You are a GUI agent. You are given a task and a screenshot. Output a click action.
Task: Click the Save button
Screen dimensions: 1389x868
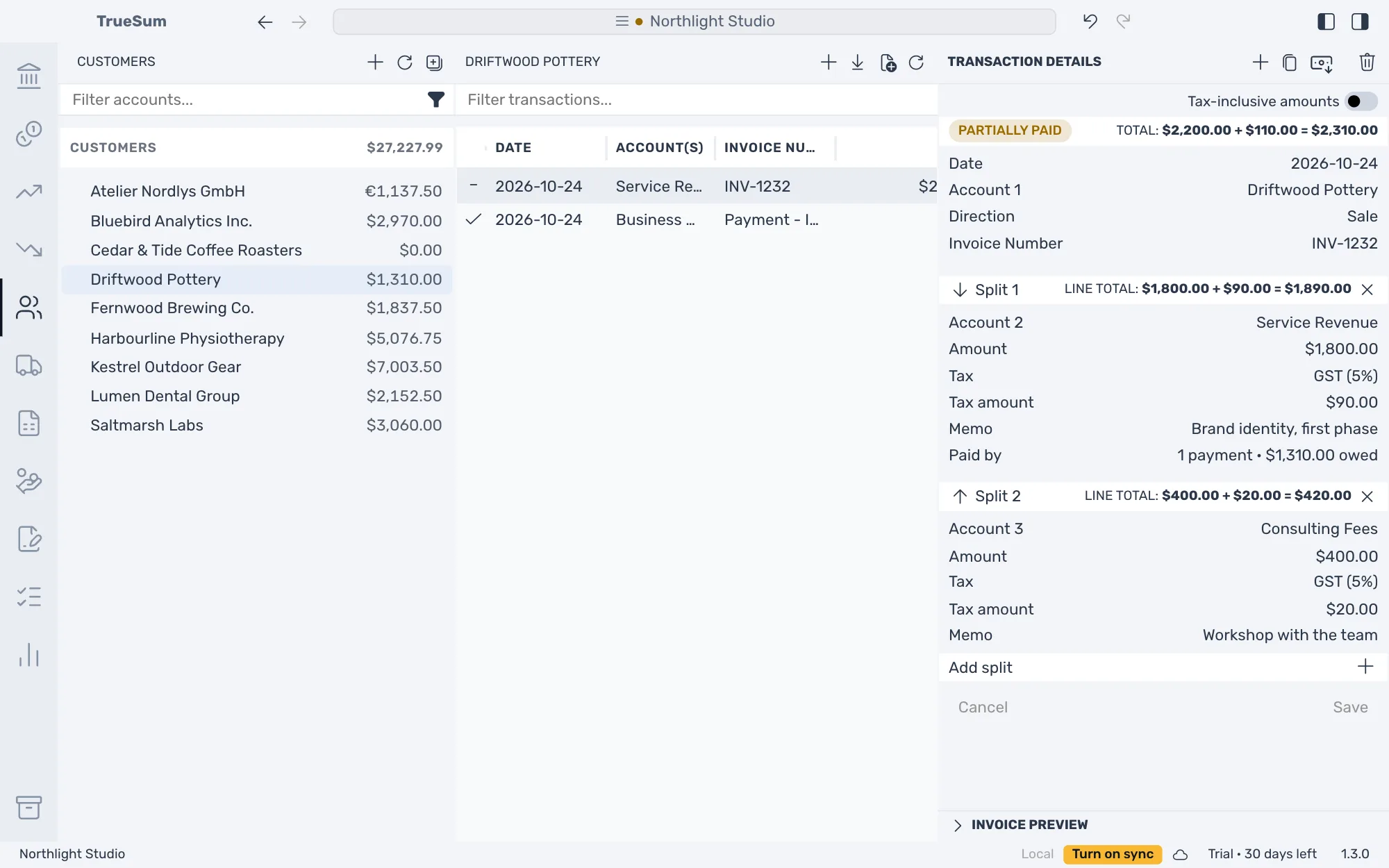[x=1350, y=707]
